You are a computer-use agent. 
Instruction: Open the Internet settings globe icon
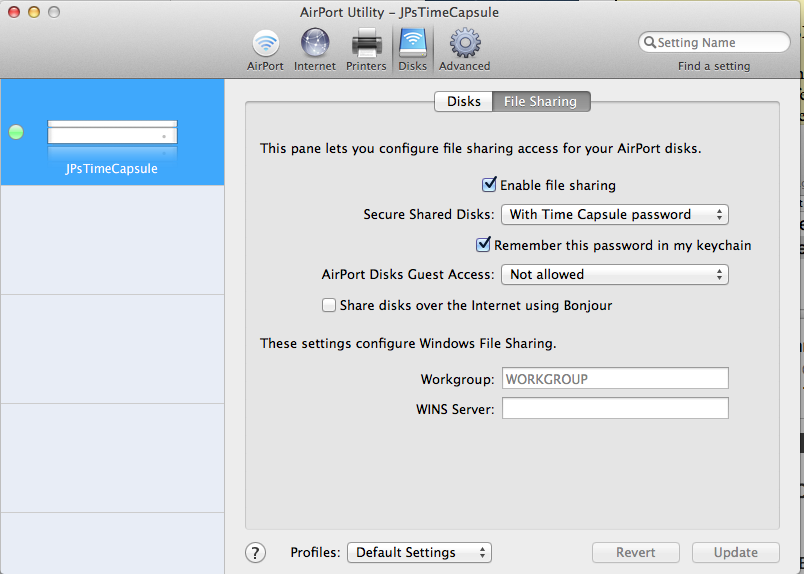click(x=314, y=50)
